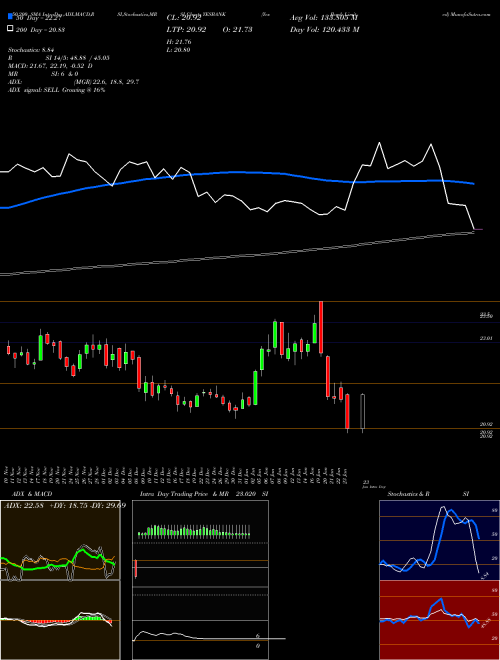
Task: Click the white 200 Day legend swatch
Action: [11, 29]
